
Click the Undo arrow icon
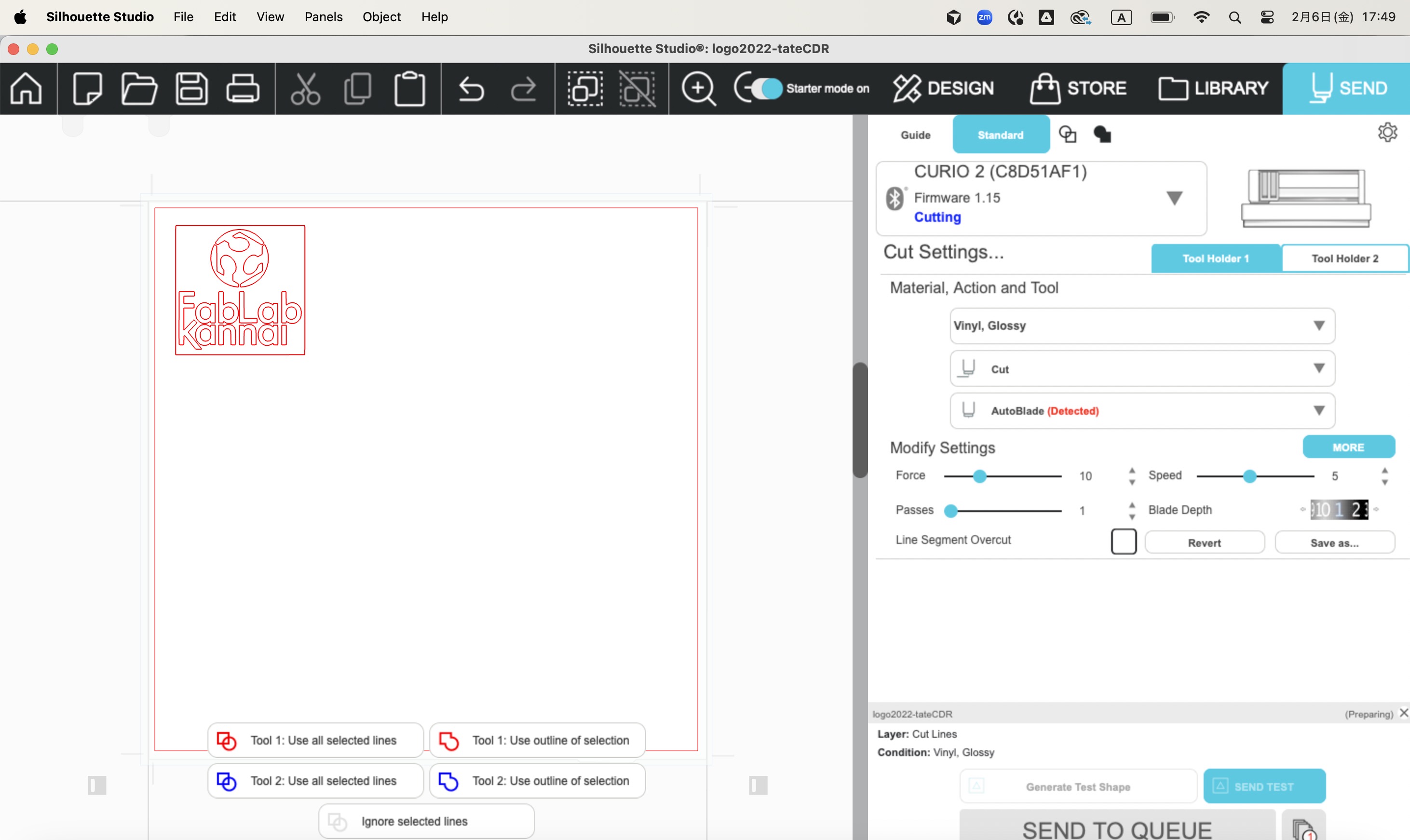[471, 88]
